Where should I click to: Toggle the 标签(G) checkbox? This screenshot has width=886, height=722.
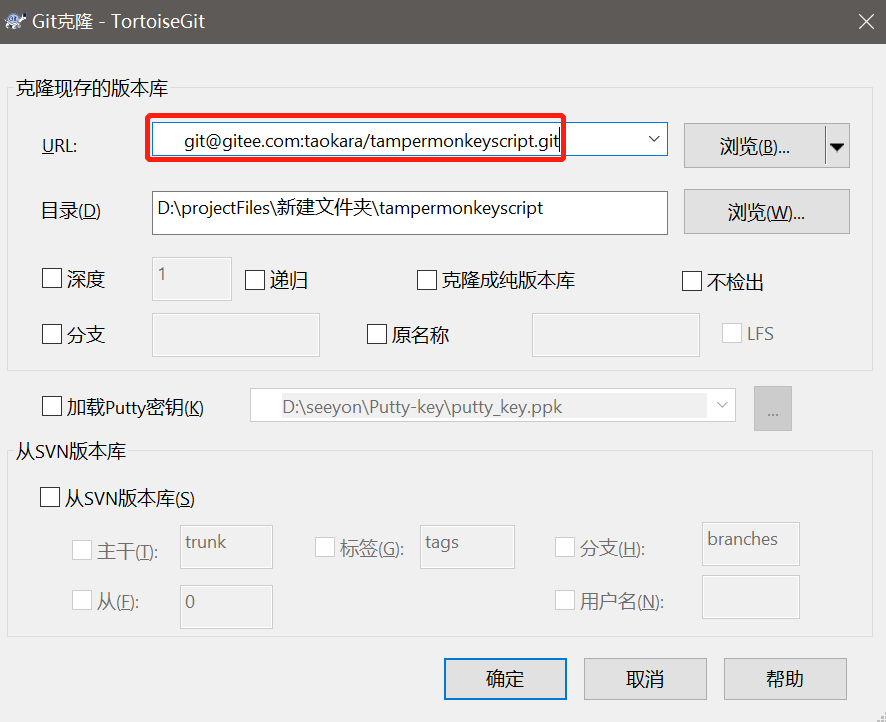[x=325, y=547]
